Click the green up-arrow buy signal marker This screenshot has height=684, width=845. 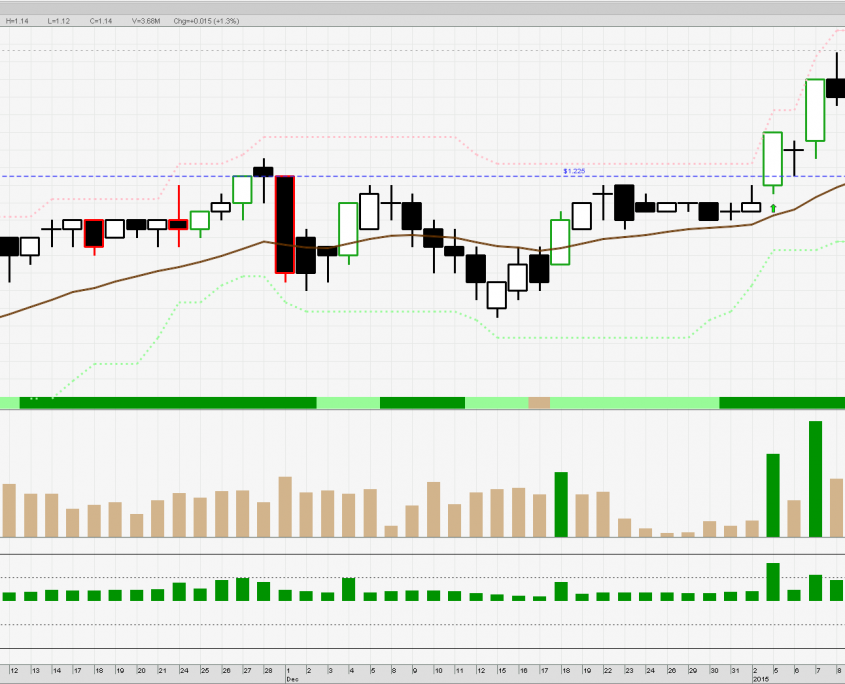click(773, 208)
